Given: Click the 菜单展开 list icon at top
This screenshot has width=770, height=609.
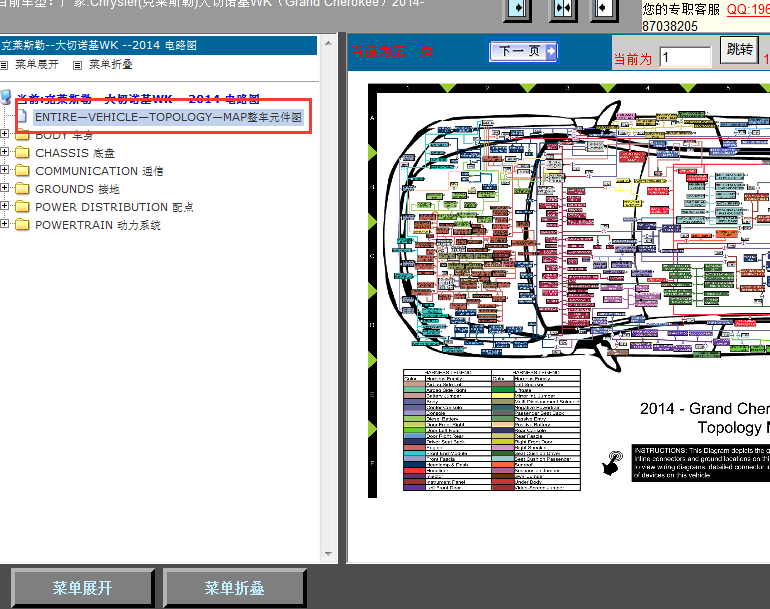Looking at the screenshot, I should (4, 65).
